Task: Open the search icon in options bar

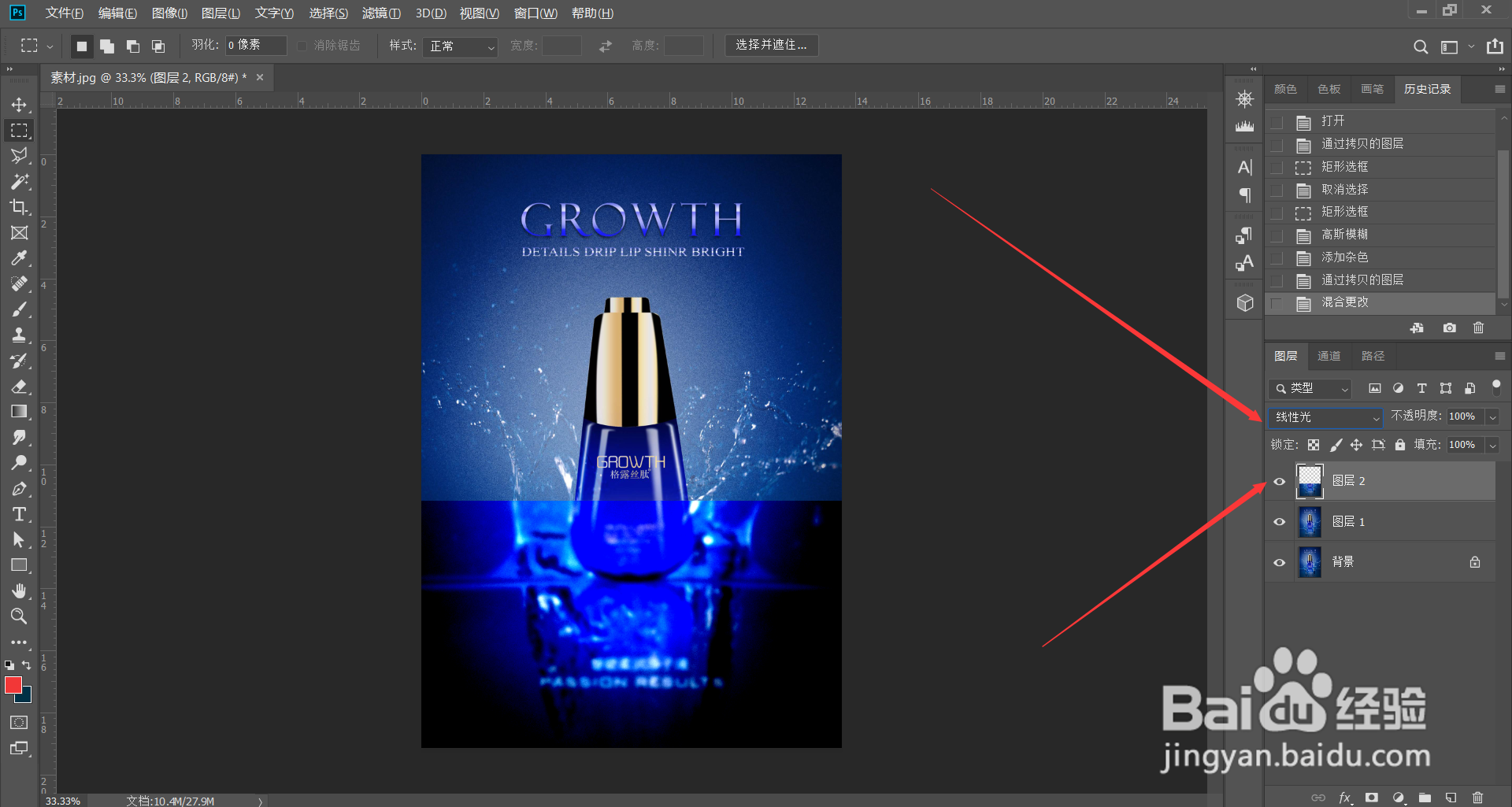Action: click(1421, 46)
